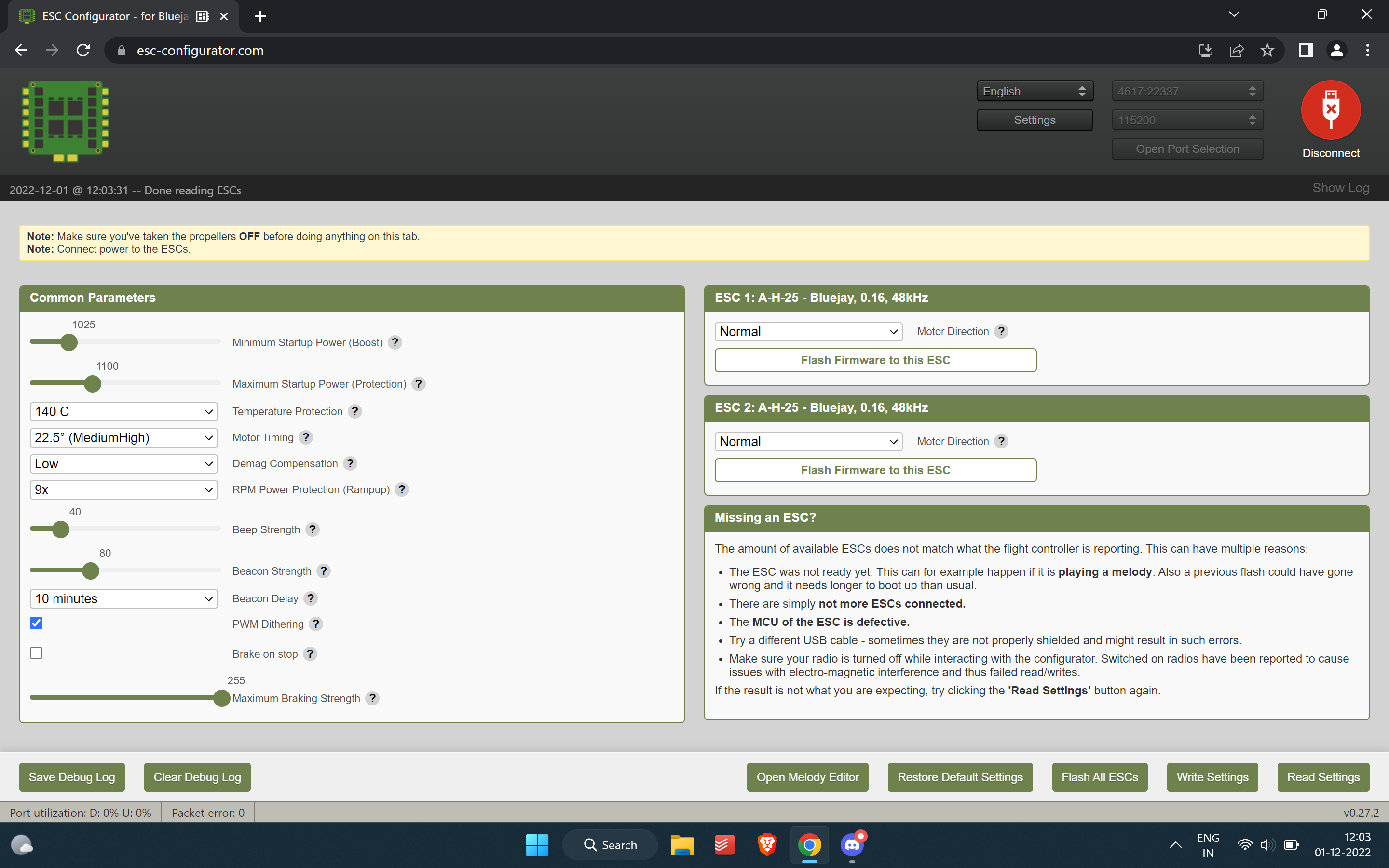This screenshot has width=1389, height=868.
Task: Open Discord from the taskbar
Action: pyautogui.click(x=852, y=844)
